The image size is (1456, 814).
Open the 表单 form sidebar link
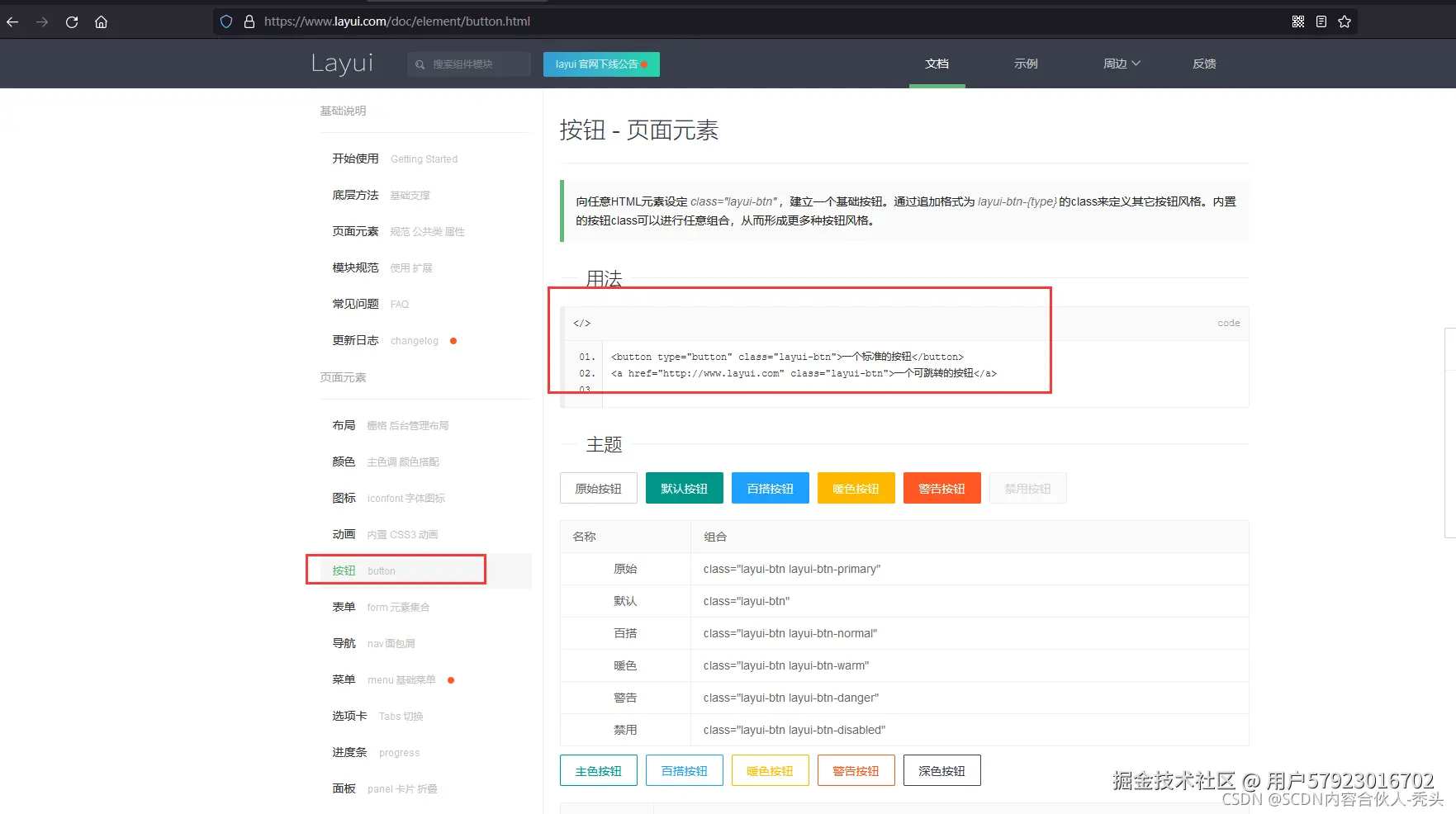(343, 607)
